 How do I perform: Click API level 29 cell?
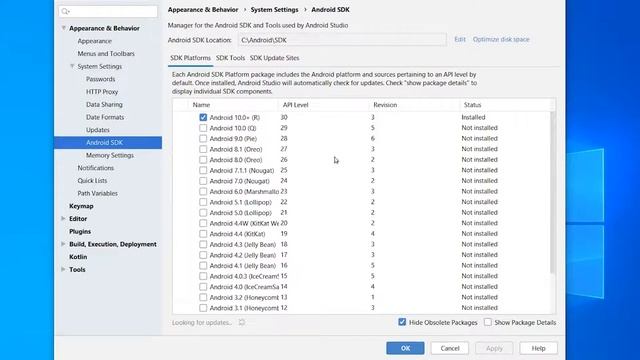(284, 128)
